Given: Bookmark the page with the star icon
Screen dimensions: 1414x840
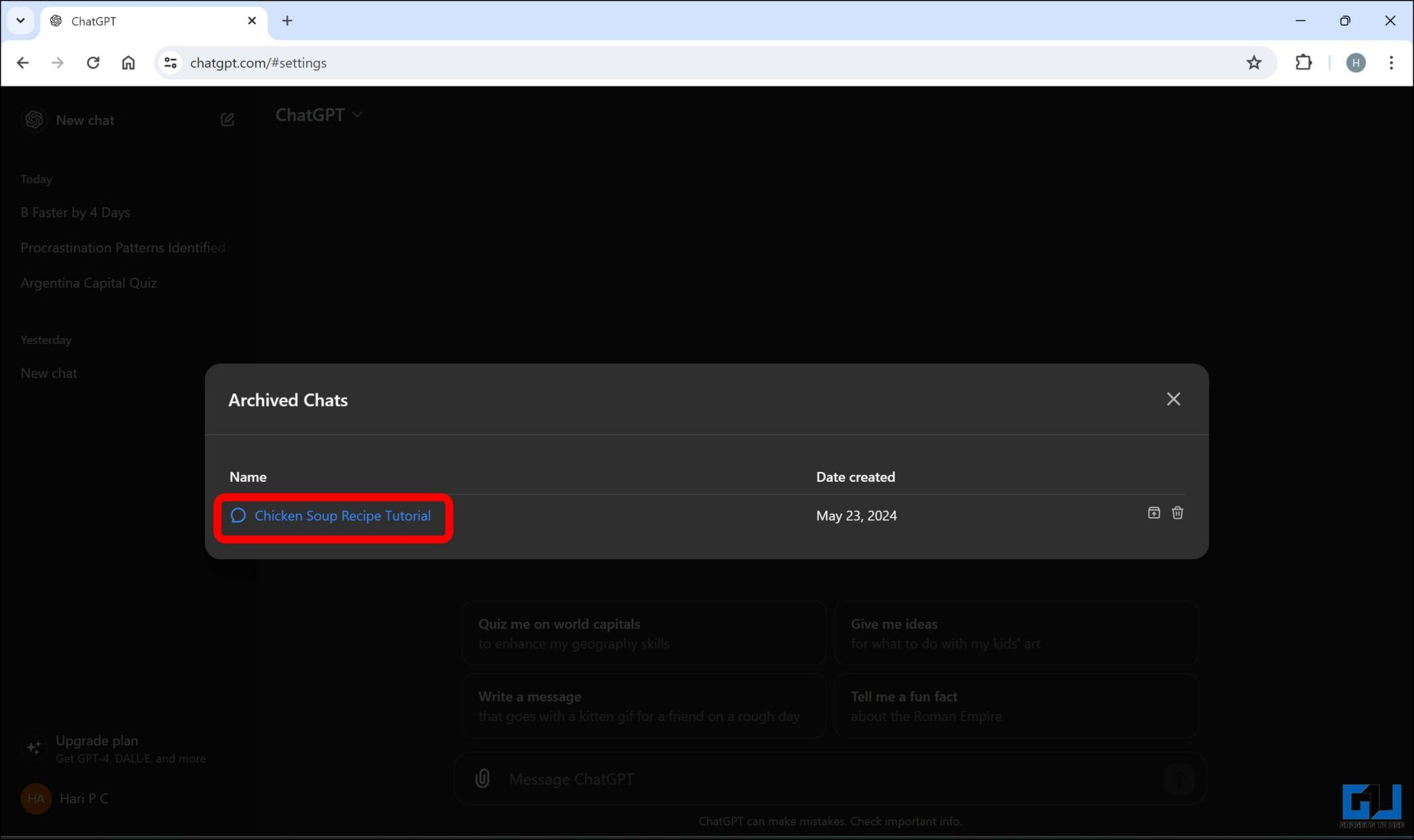Looking at the screenshot, I should point(1255,62).
